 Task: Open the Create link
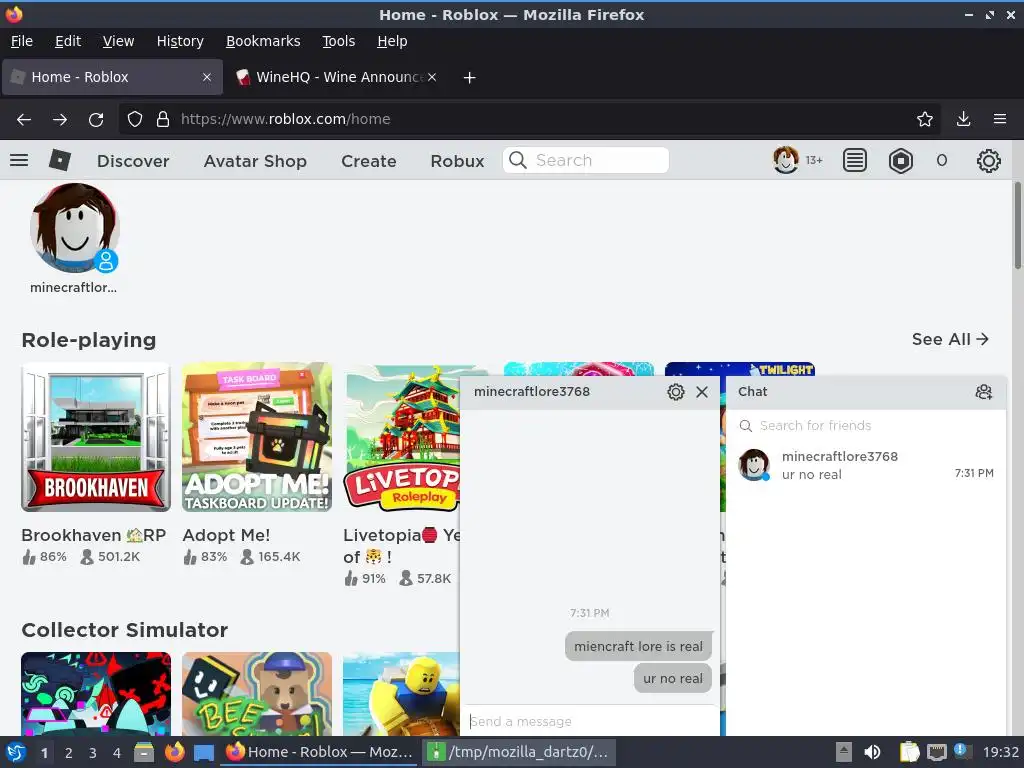[368, 161]
